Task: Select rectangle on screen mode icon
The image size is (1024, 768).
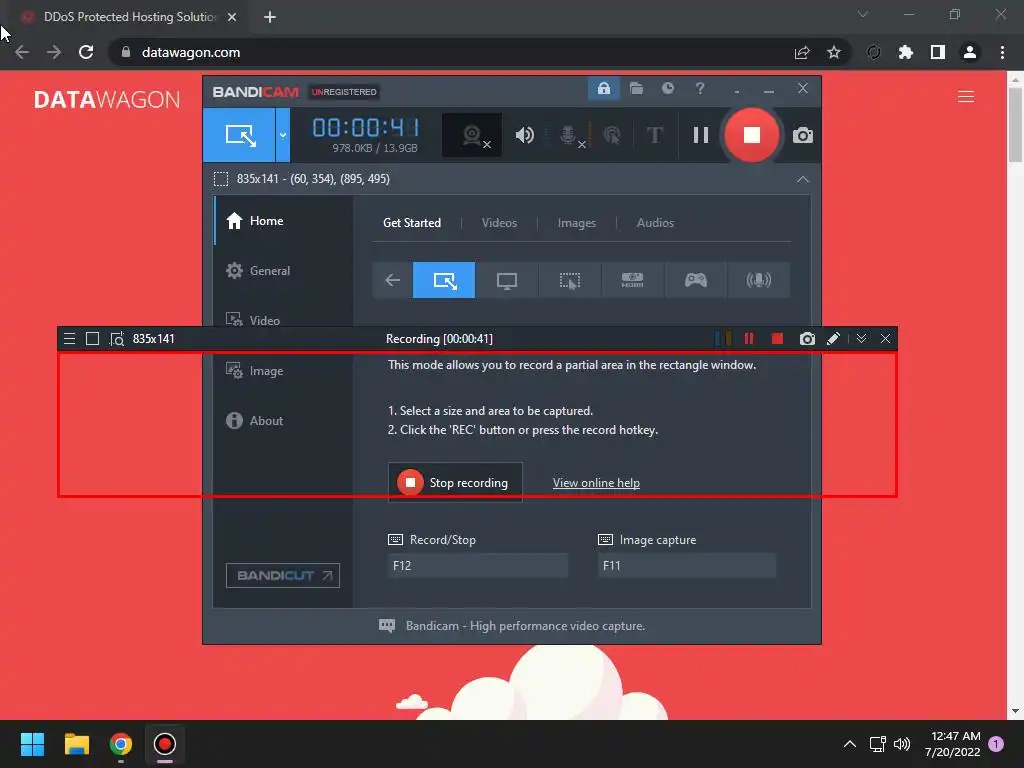Action: pyautogui.click(x=444, y=280)
